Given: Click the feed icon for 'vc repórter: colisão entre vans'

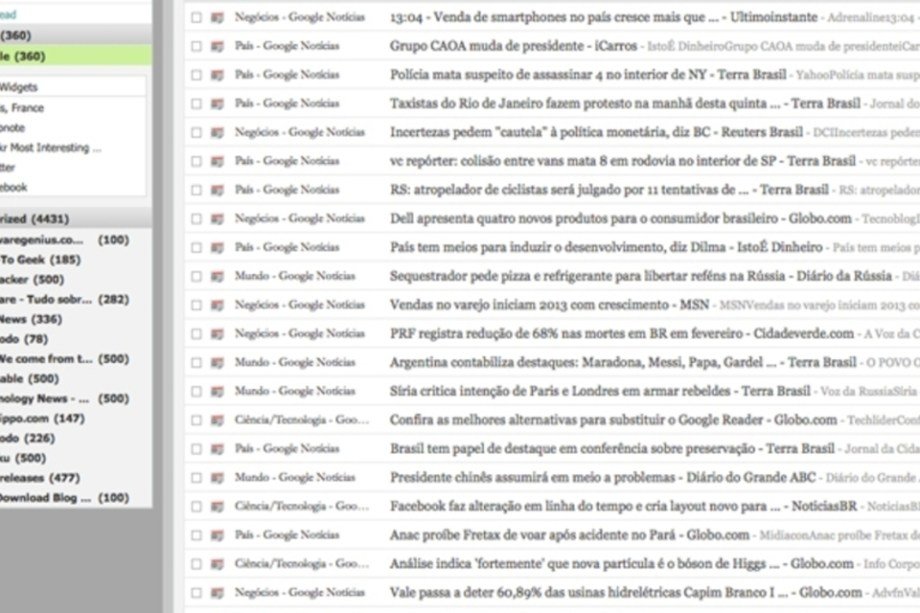Looking at the screenshot, I should [217, 161].
